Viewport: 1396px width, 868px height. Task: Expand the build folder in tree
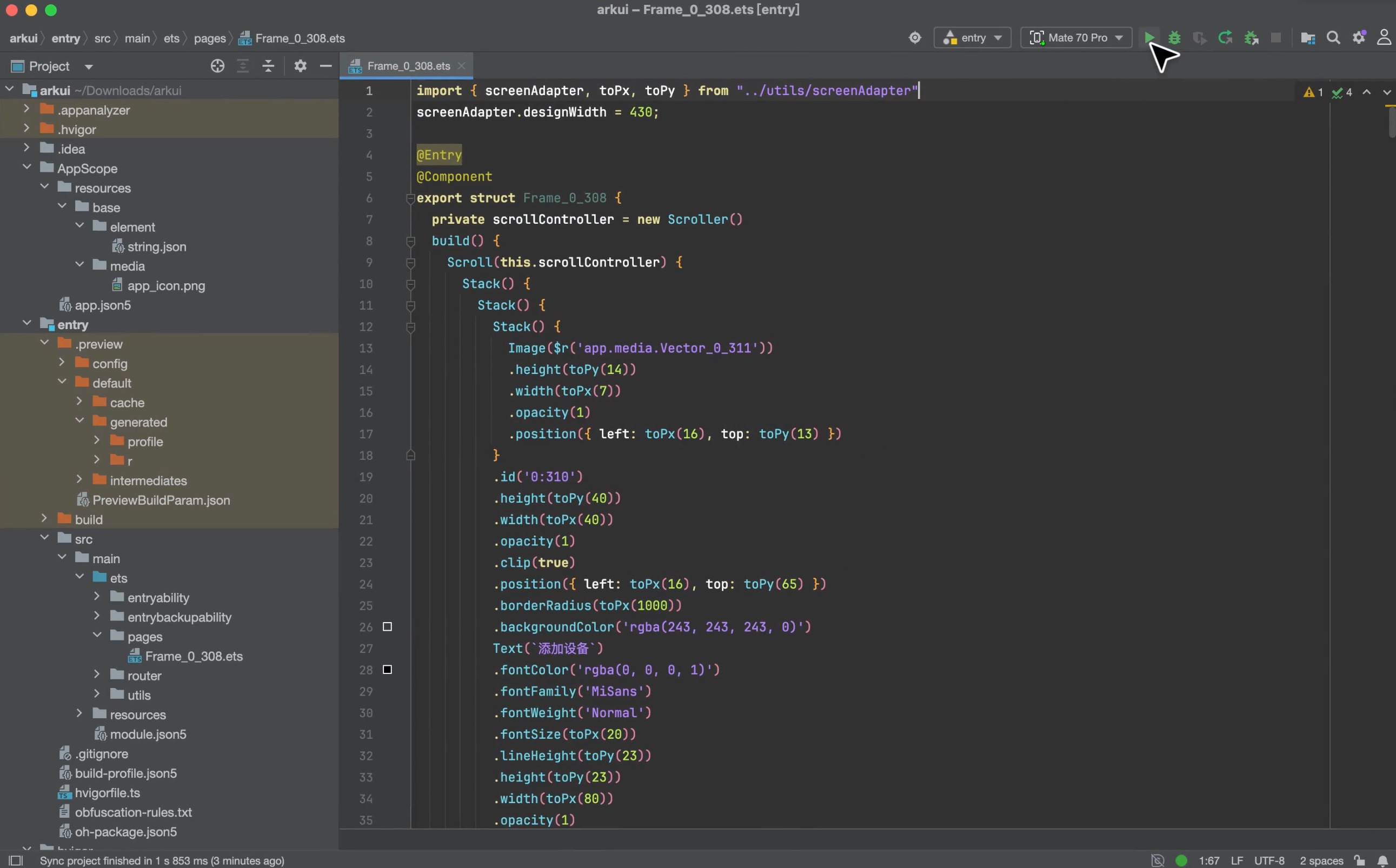coord(44,518)
